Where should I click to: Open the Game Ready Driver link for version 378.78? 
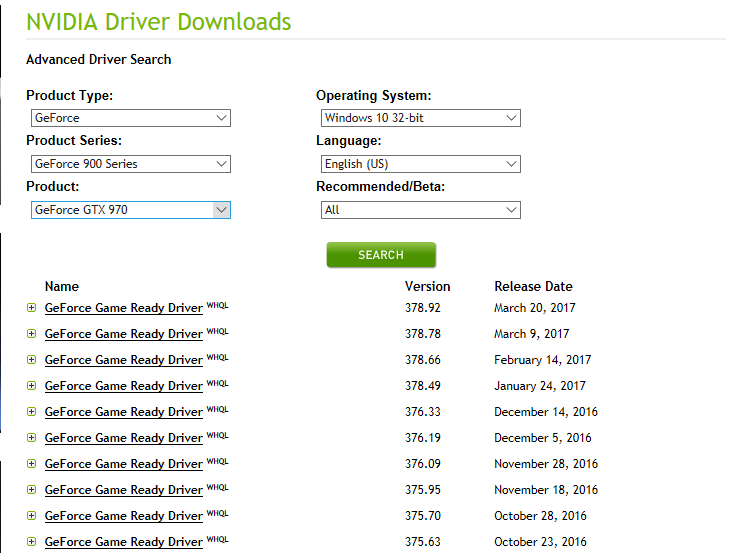(124, 334)
